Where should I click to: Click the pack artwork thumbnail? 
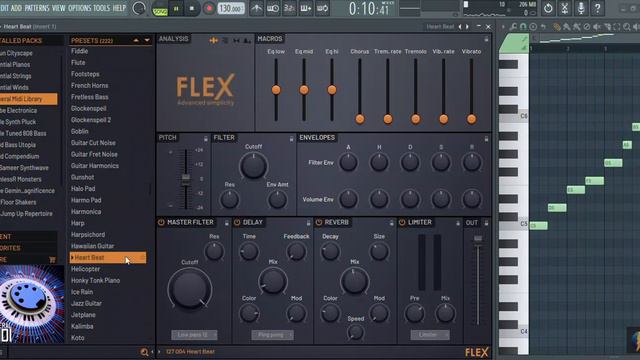point(32,304)
